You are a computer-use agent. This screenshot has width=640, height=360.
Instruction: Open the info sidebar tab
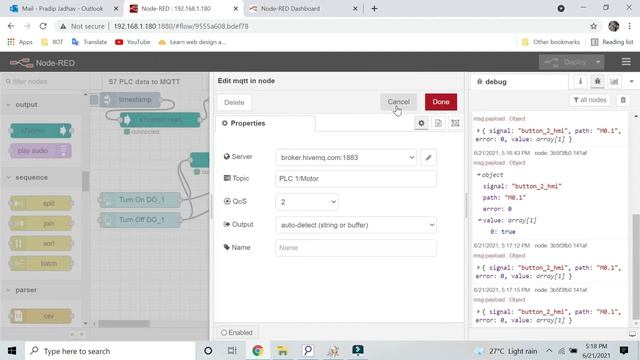click(x=580, y=82)
